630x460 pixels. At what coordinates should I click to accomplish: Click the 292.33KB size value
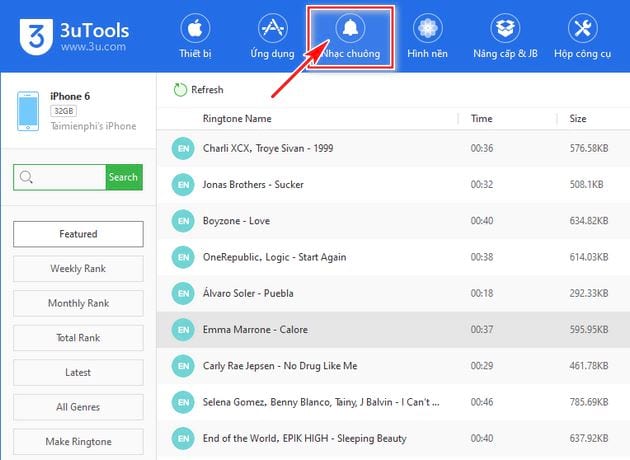point(589,293)
